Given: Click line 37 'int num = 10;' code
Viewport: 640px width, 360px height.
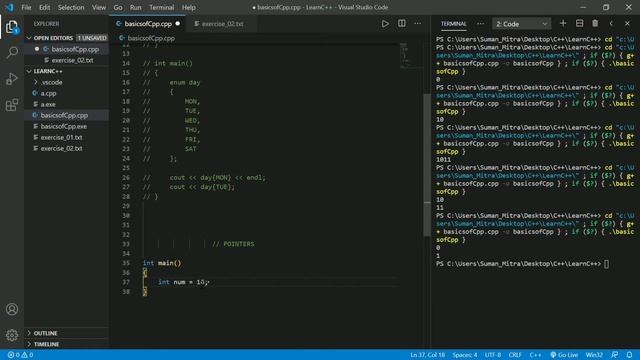Looking at the screenshot, I should [x=183, y=282].
